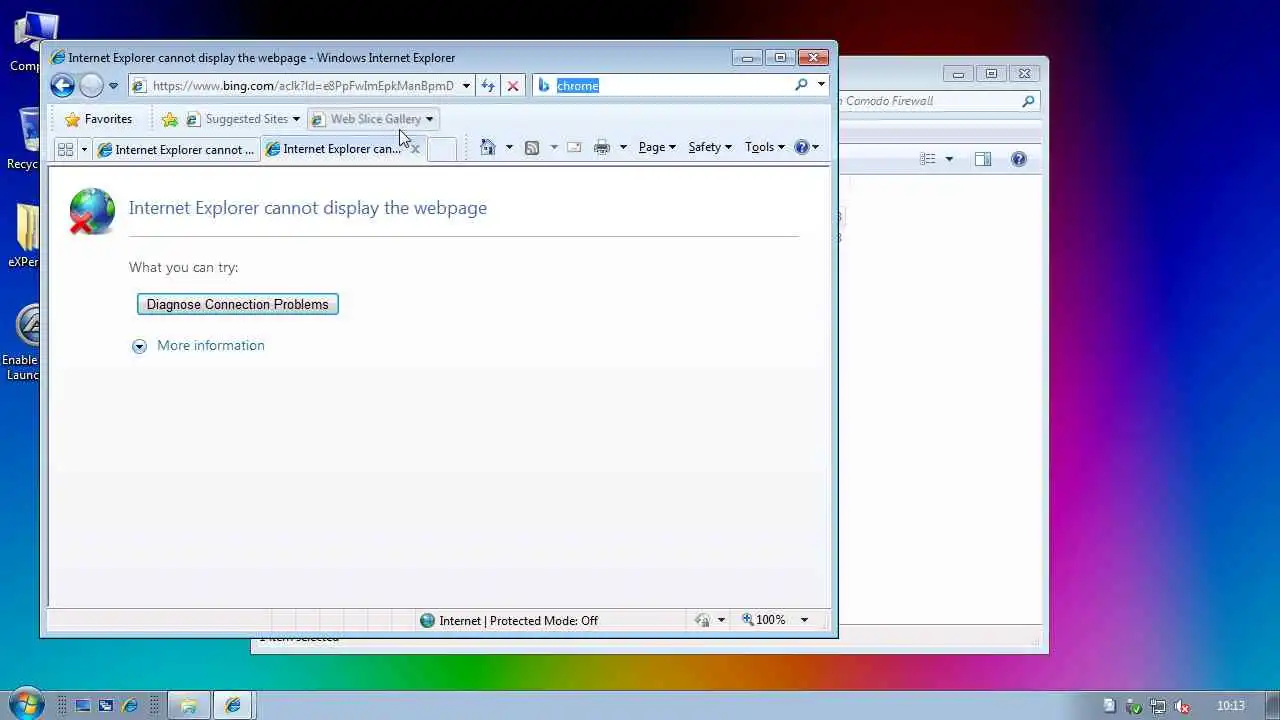The width and height of the screenshot is (1280, 720).
Task: Open the Safety menu
Action: point(710,147)
